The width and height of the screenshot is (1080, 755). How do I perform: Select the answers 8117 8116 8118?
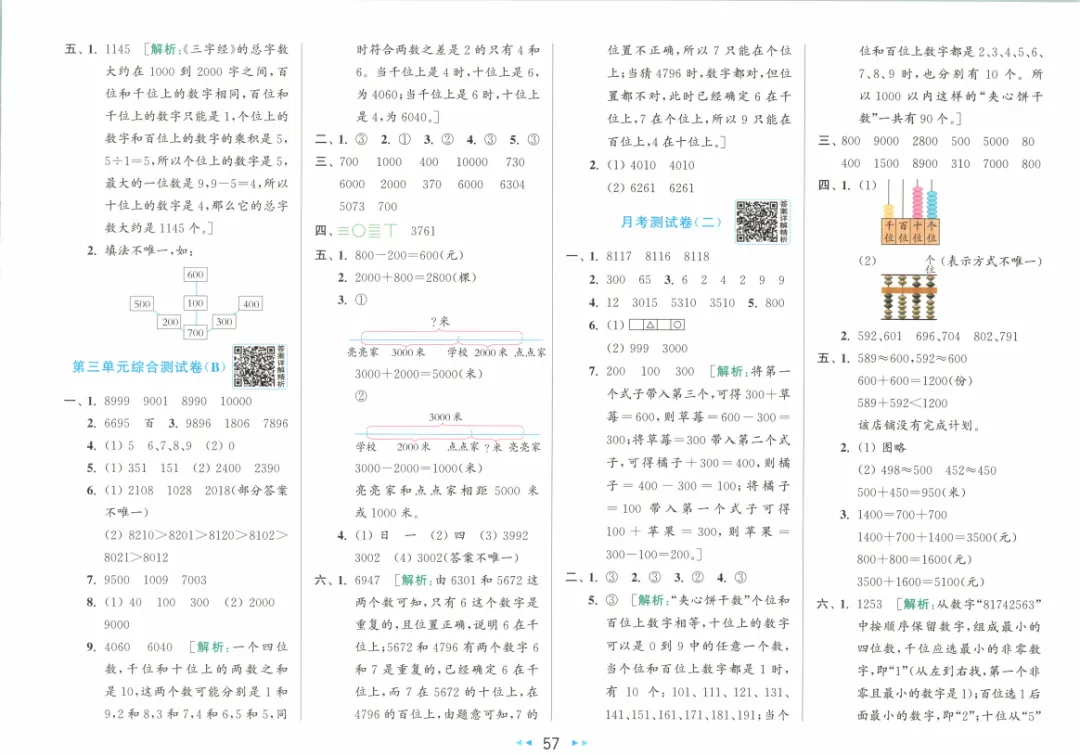pyautogui.click(x=658, y=256)
